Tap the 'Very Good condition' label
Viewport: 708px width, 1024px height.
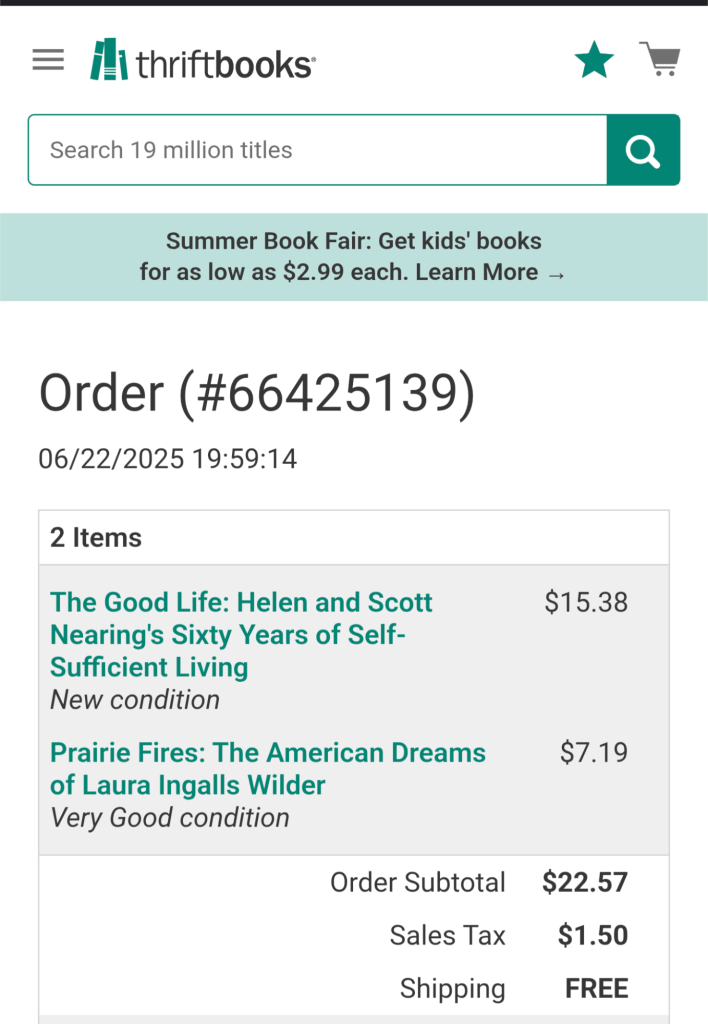[170, 817]
